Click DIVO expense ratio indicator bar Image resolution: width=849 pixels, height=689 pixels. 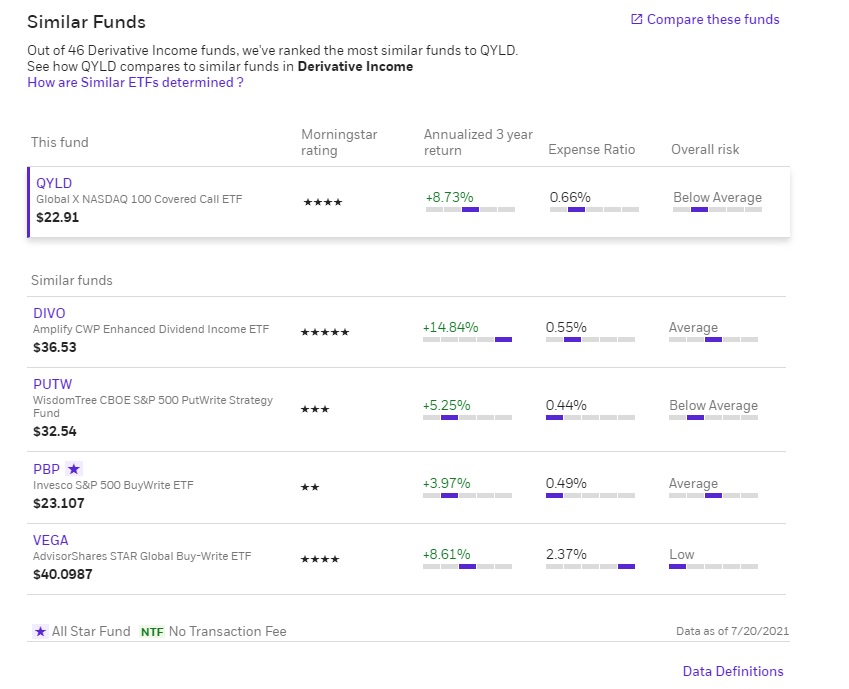tap(590, 340)
